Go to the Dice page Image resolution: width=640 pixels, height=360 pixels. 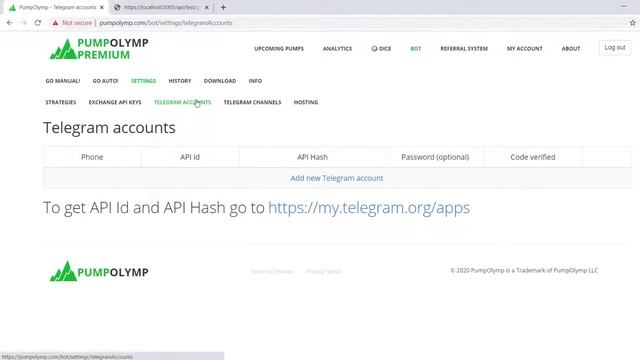point(381,49)
